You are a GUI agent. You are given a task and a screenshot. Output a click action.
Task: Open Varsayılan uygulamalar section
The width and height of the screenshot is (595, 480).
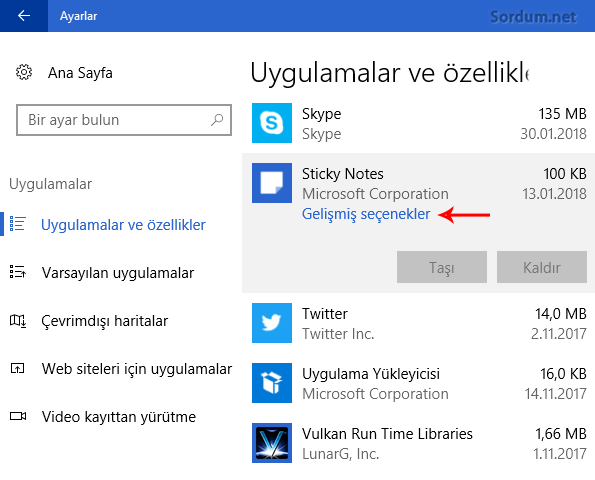(x=118, y=273)
